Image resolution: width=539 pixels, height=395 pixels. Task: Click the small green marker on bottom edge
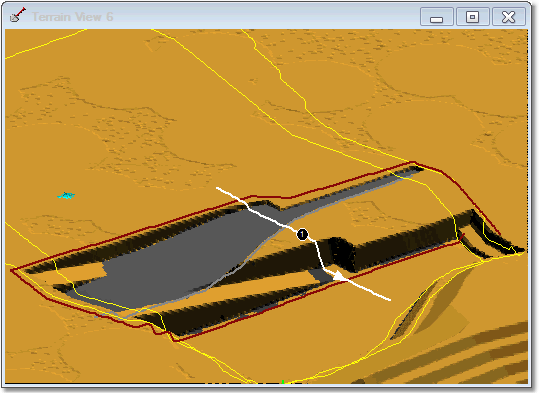(283, 382)
